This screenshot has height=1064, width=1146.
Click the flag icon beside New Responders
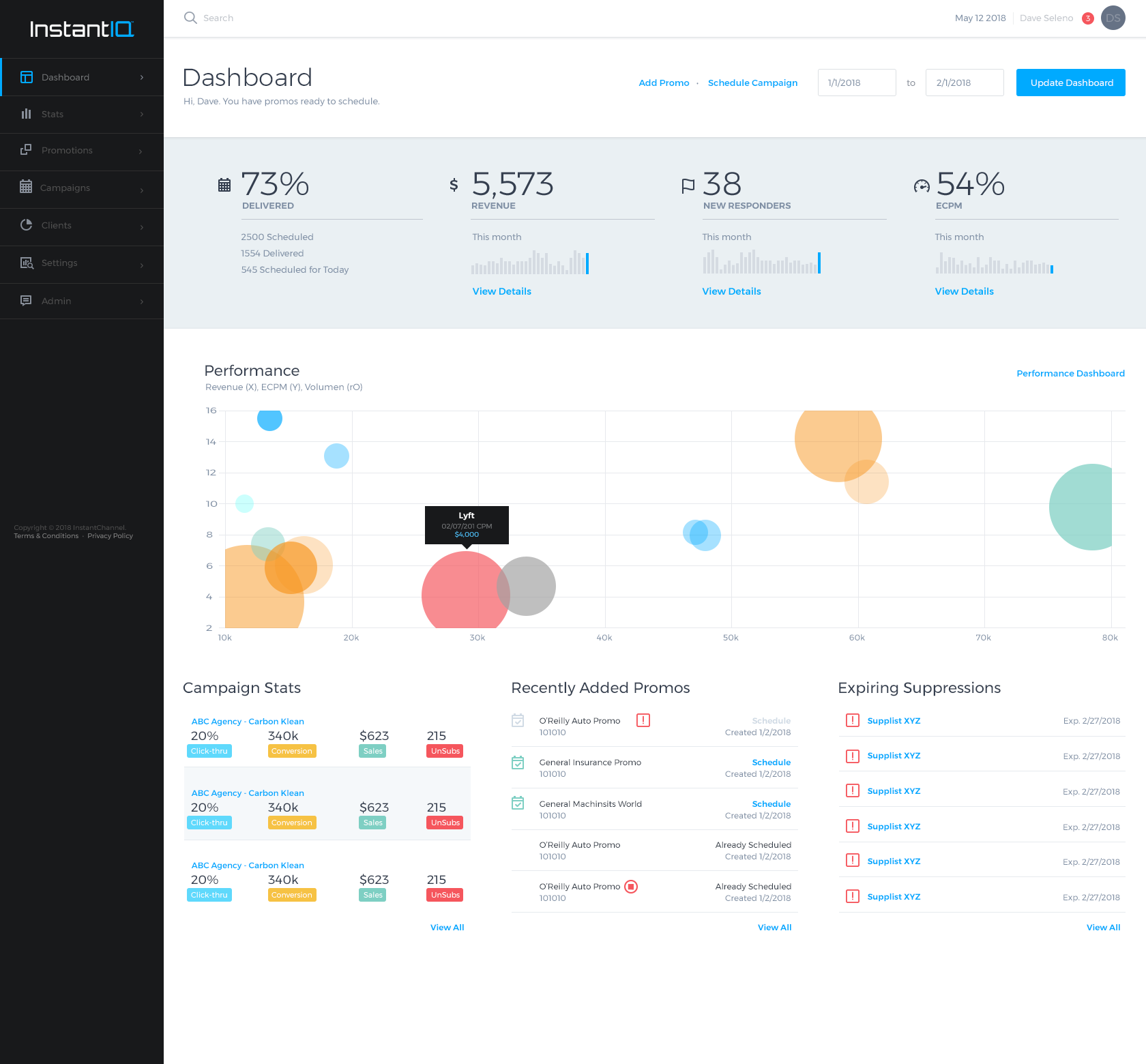688,184
